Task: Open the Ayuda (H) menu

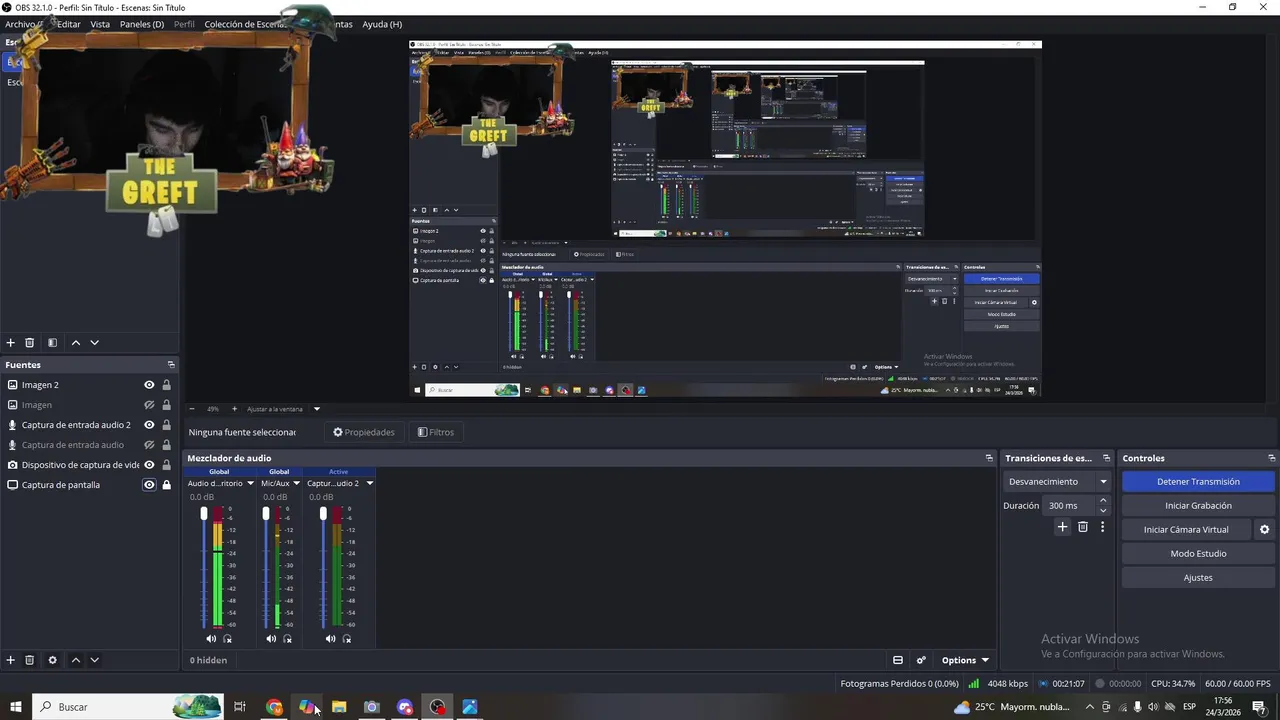Action: pos(382,24)
